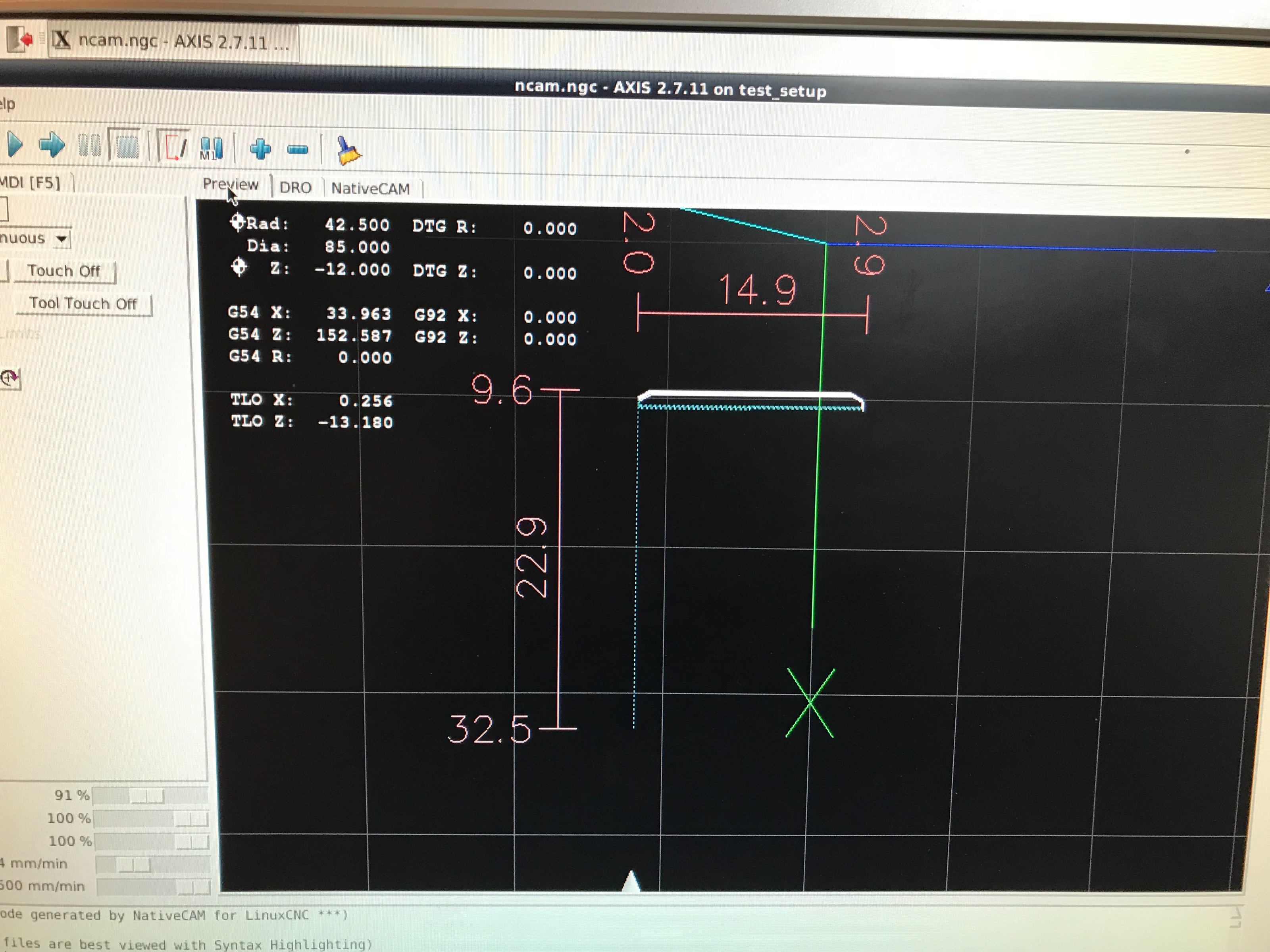Switch to the DRO tab

point(296,188)
